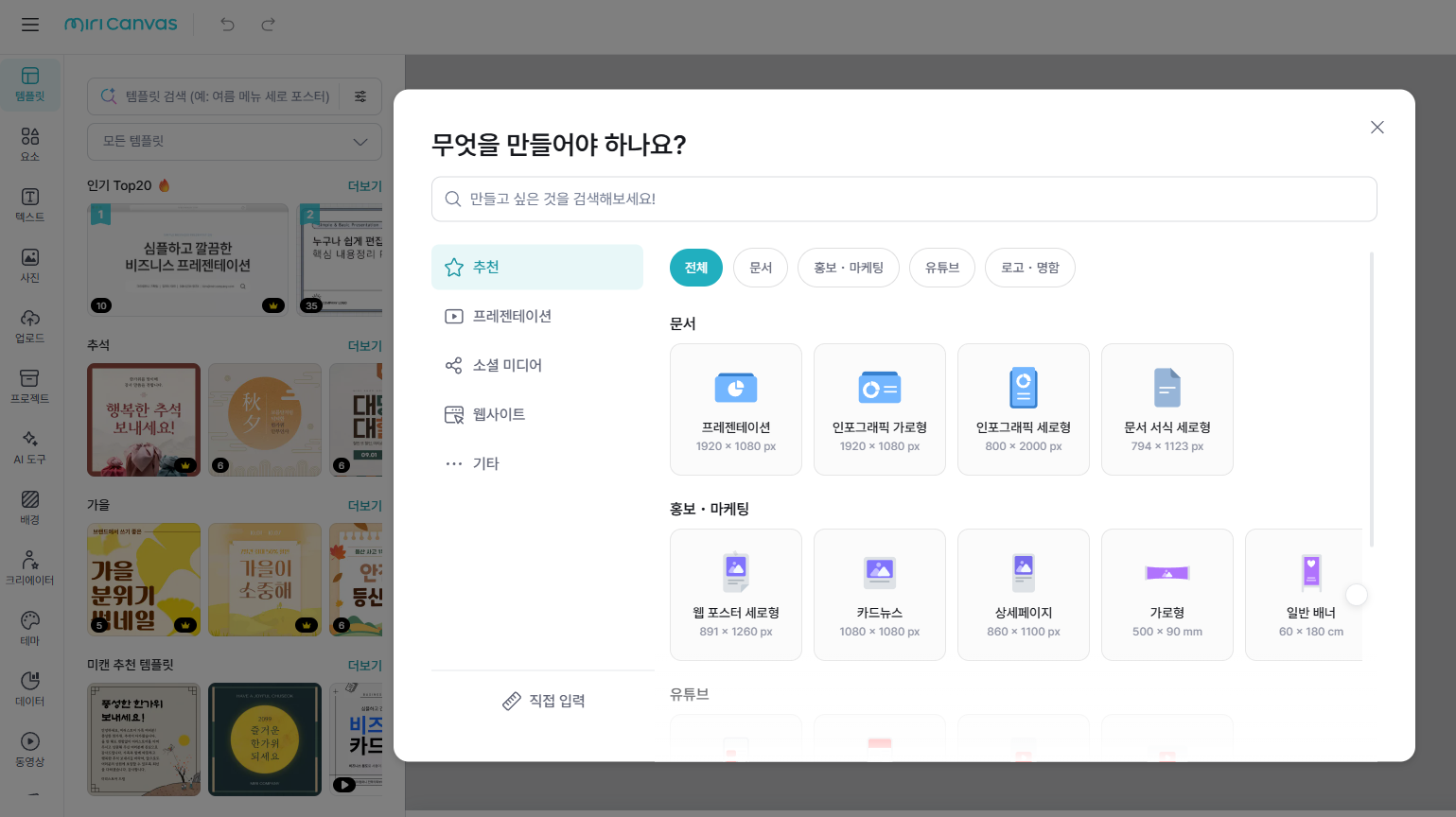Image resolution: width=1456 pixels, height=817 pixels.
Task: Click 더보기 link next to 인기 Top20
Action: pos(364,186)
